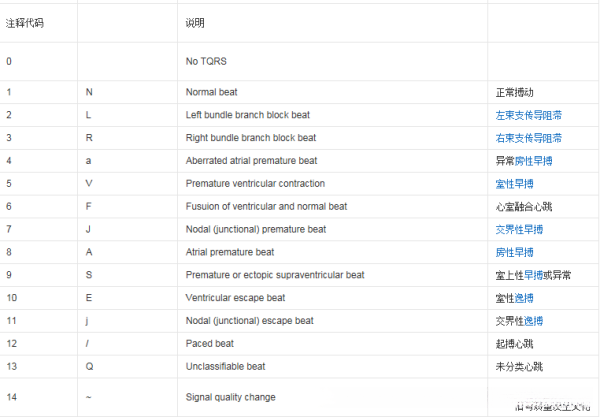Open the 逸搏 link in 室性逸搏
The image size is (600, 417).
pos(522,298)
